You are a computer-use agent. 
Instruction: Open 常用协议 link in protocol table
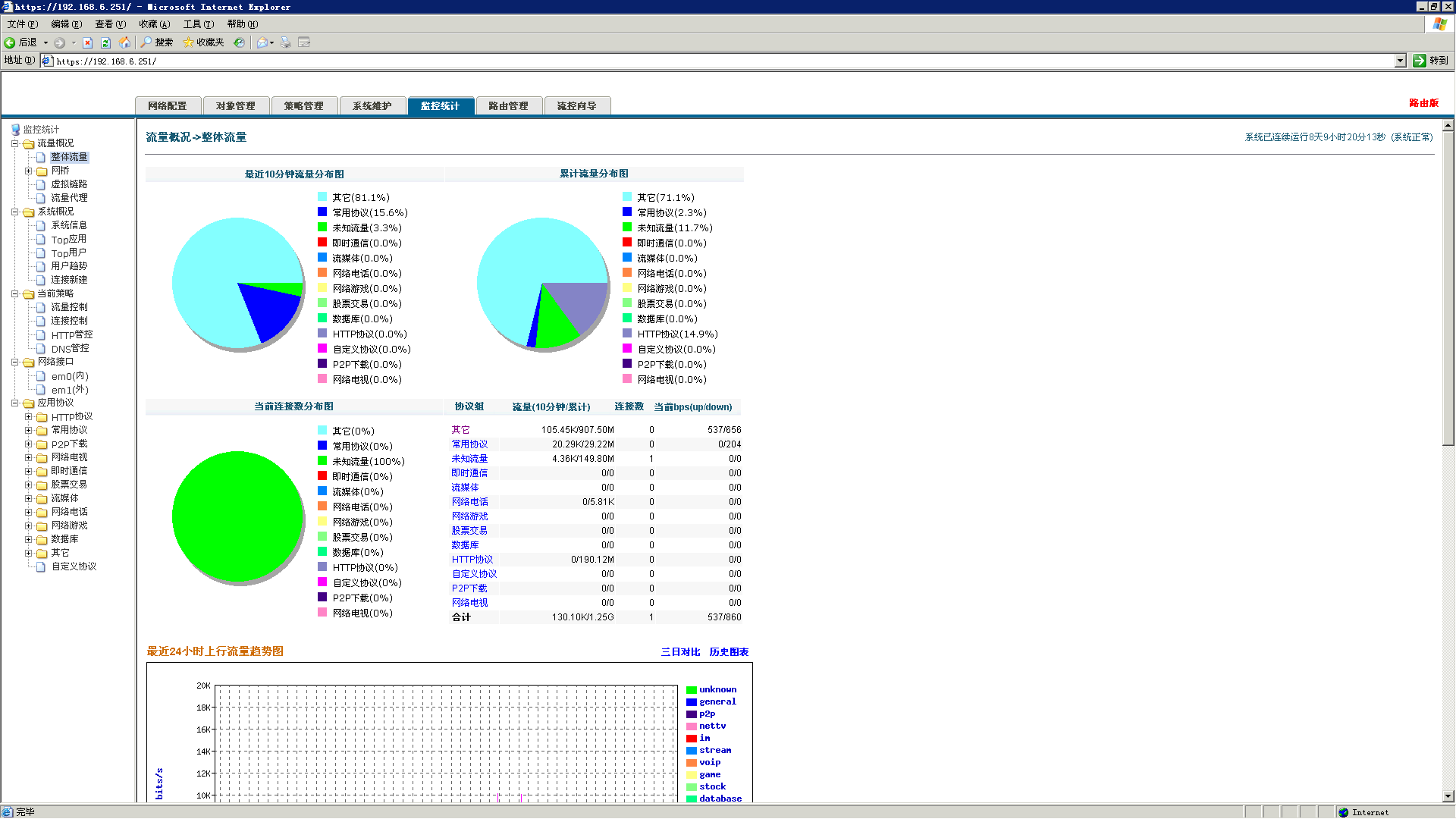coord(469,444)
